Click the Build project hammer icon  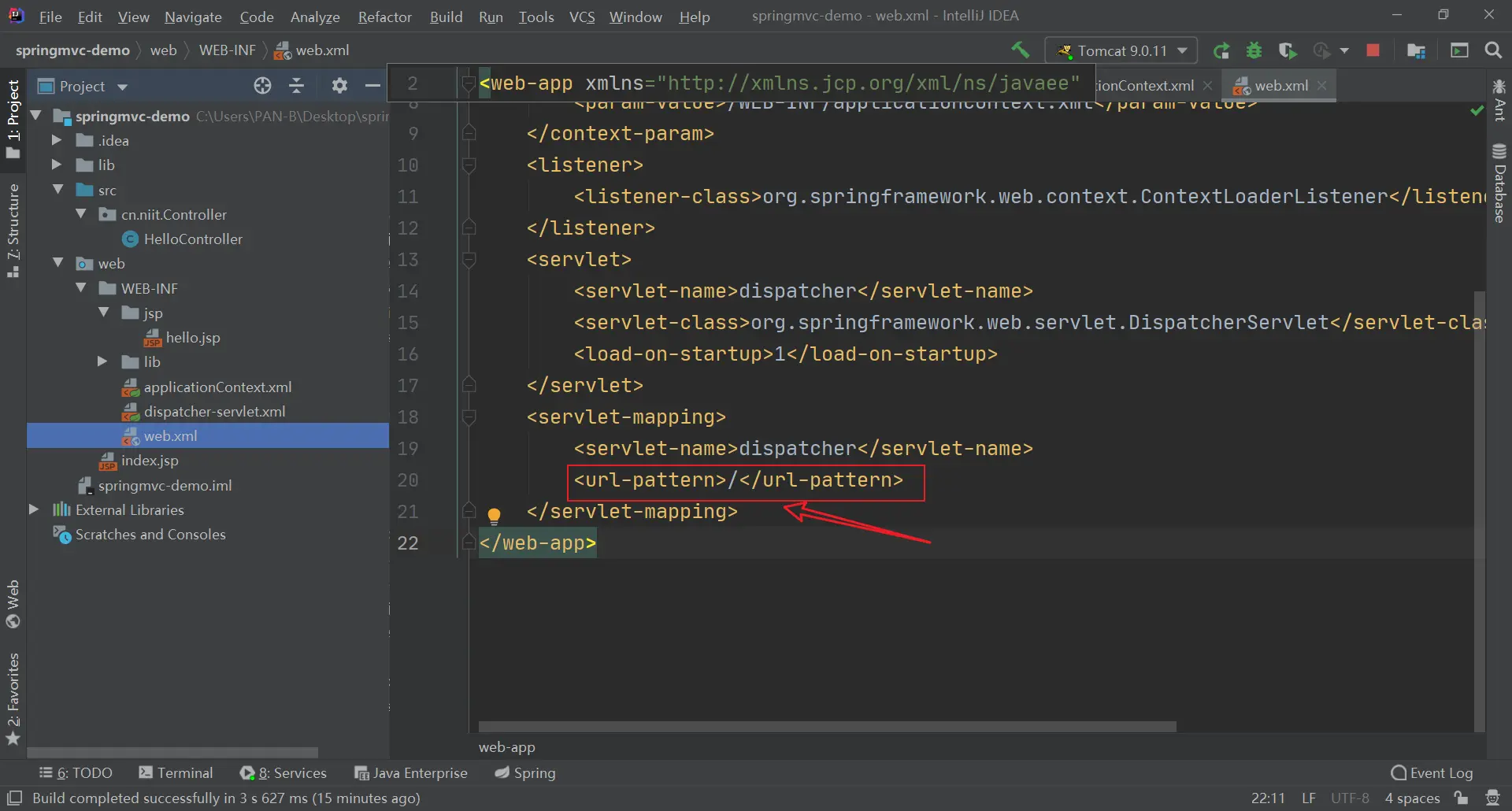(1020, 50)
